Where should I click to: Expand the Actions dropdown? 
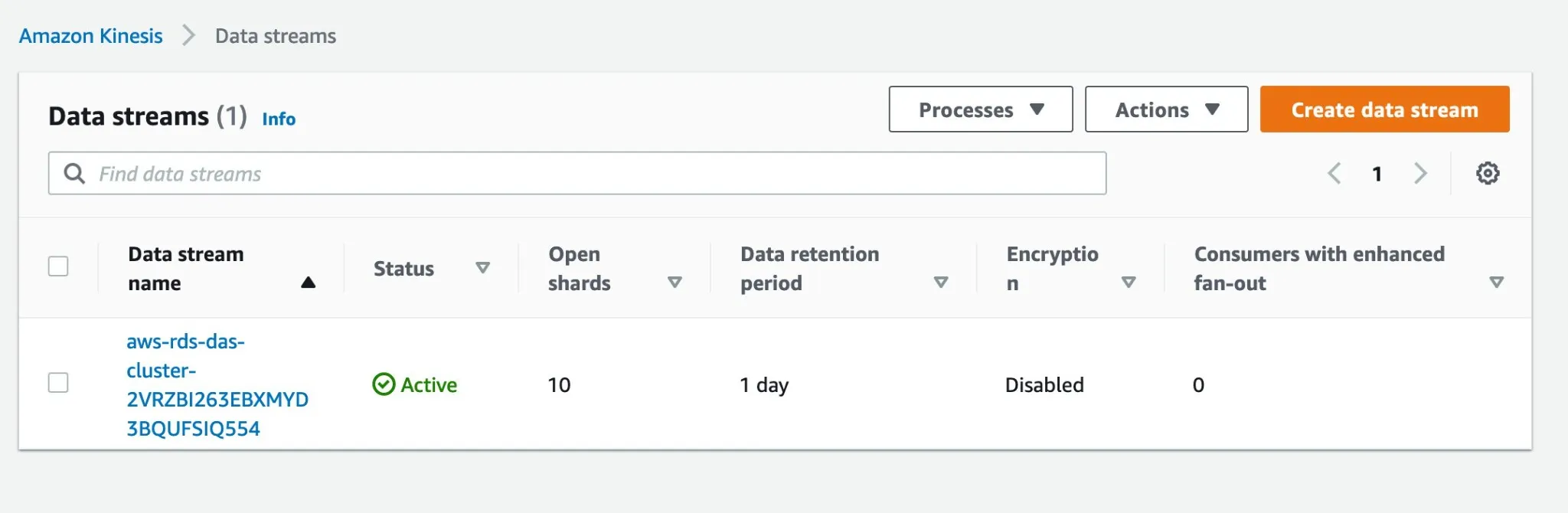point(1166,109)
